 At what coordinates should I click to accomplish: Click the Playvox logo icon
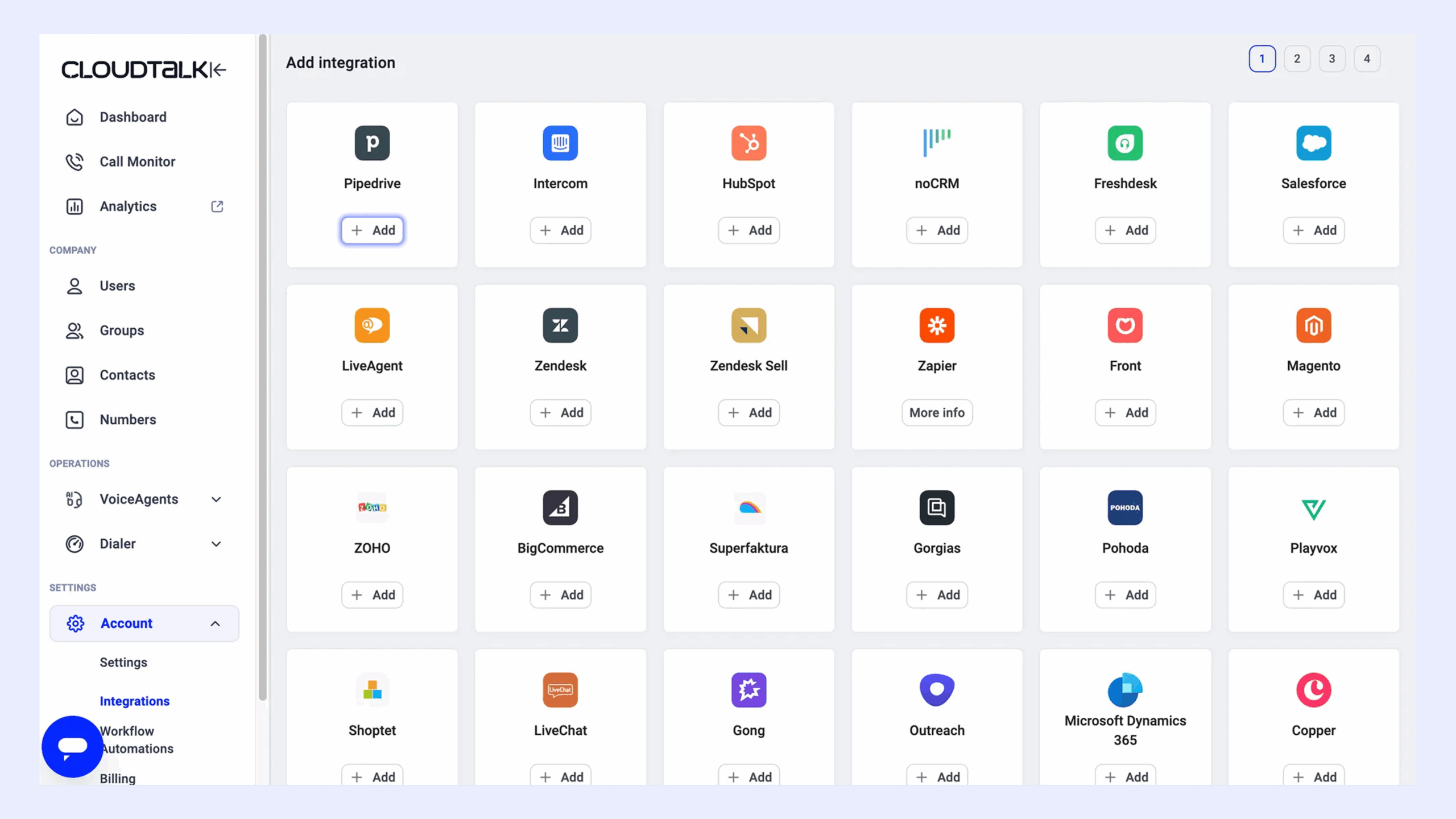coord(1313,507)
